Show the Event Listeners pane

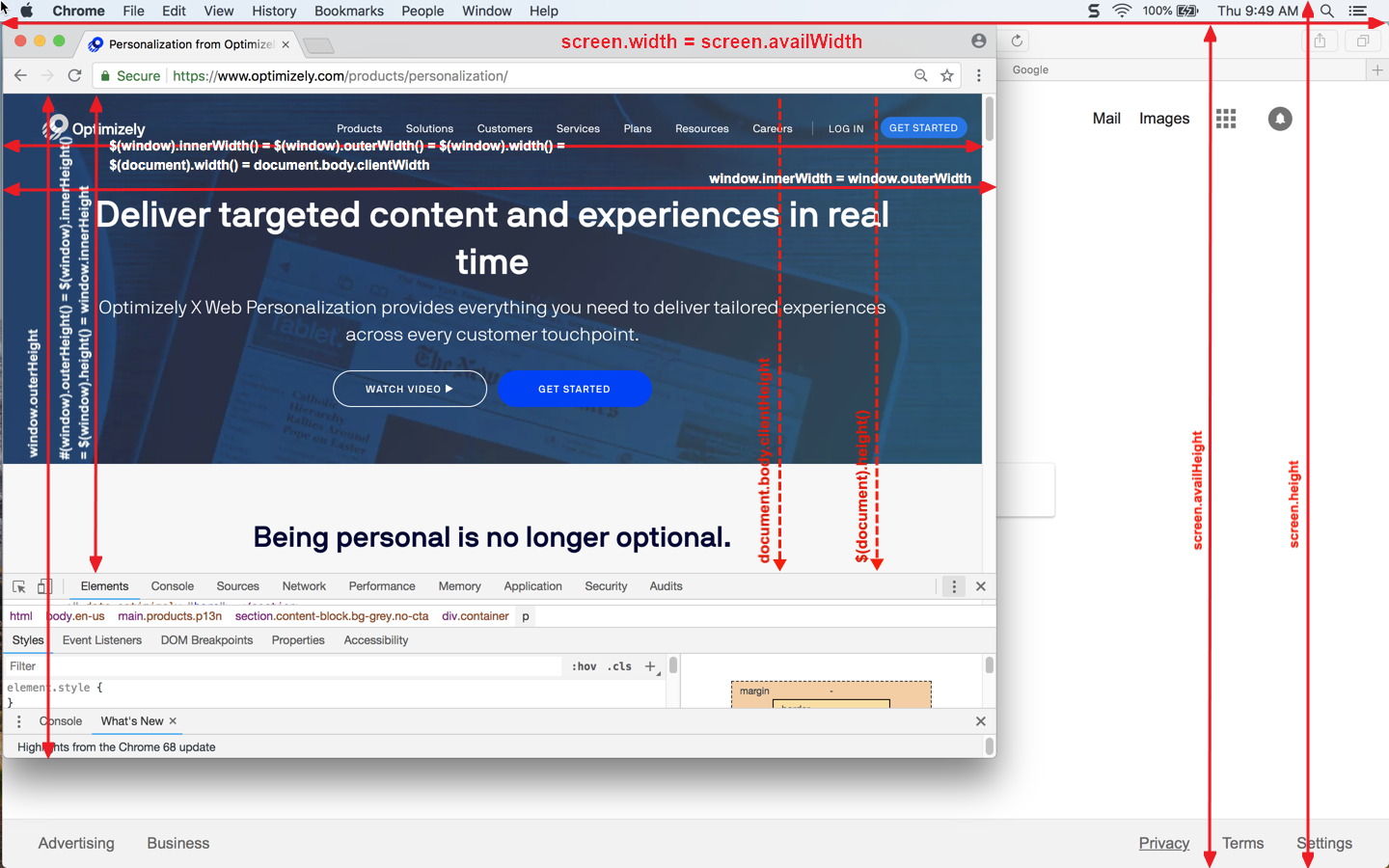coord(102,640)
